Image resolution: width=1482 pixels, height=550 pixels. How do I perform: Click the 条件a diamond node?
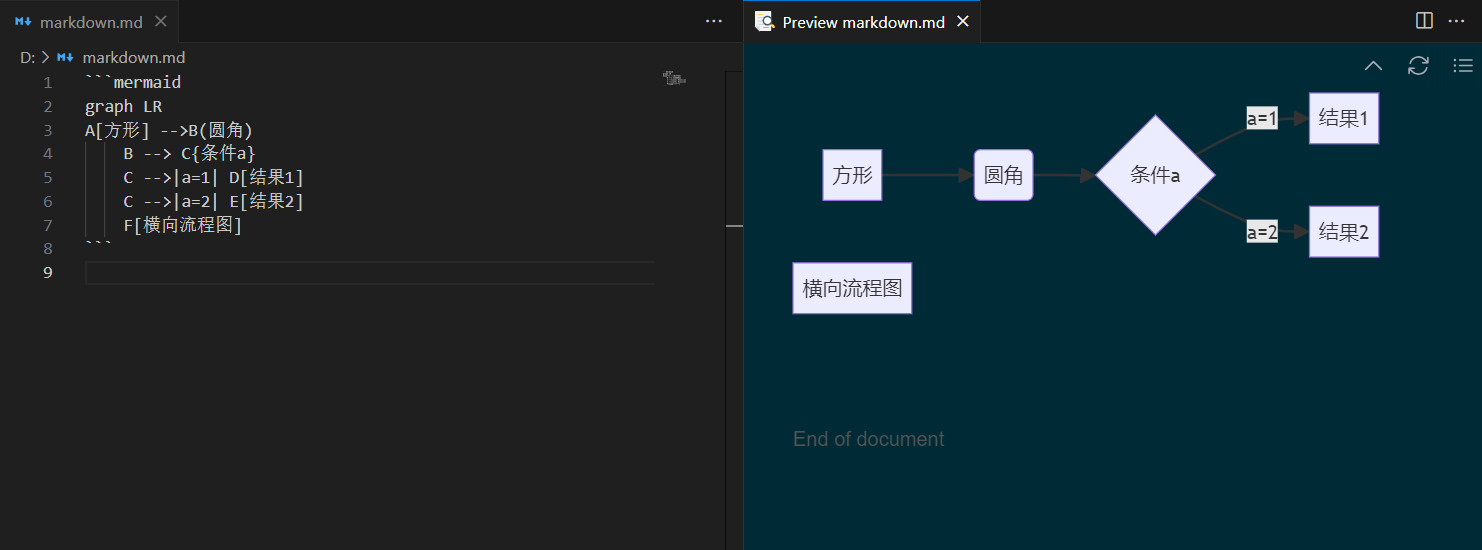1155,175
